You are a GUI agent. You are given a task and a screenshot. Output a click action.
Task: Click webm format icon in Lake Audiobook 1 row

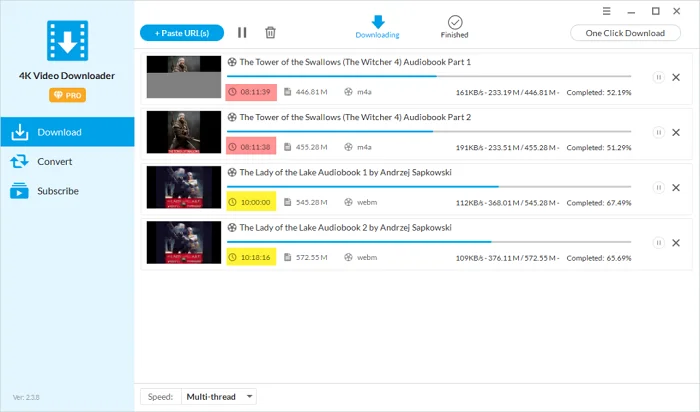click(x=348, y=202)
